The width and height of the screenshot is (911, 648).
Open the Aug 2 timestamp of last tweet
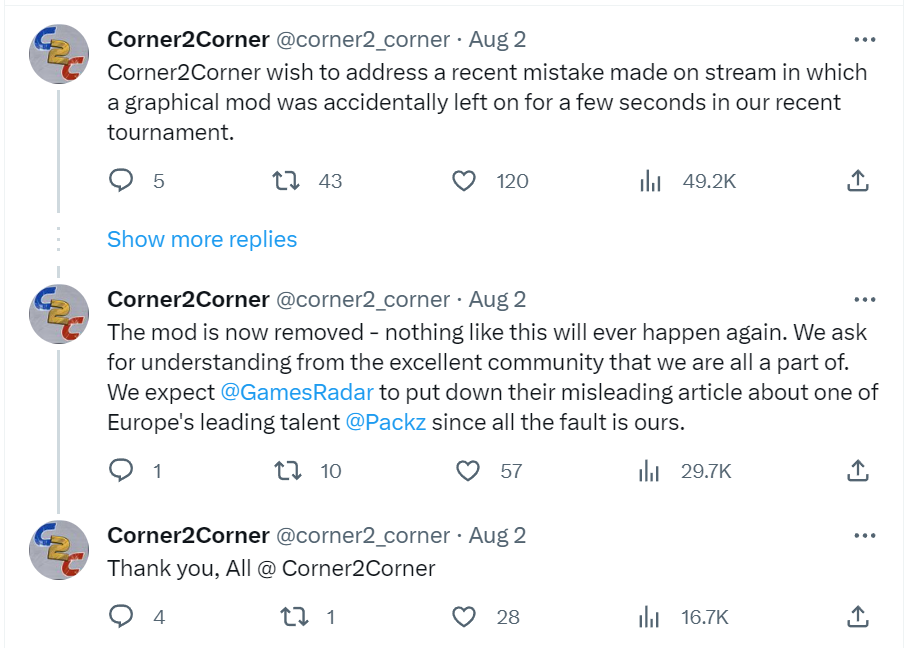[497, 536]
